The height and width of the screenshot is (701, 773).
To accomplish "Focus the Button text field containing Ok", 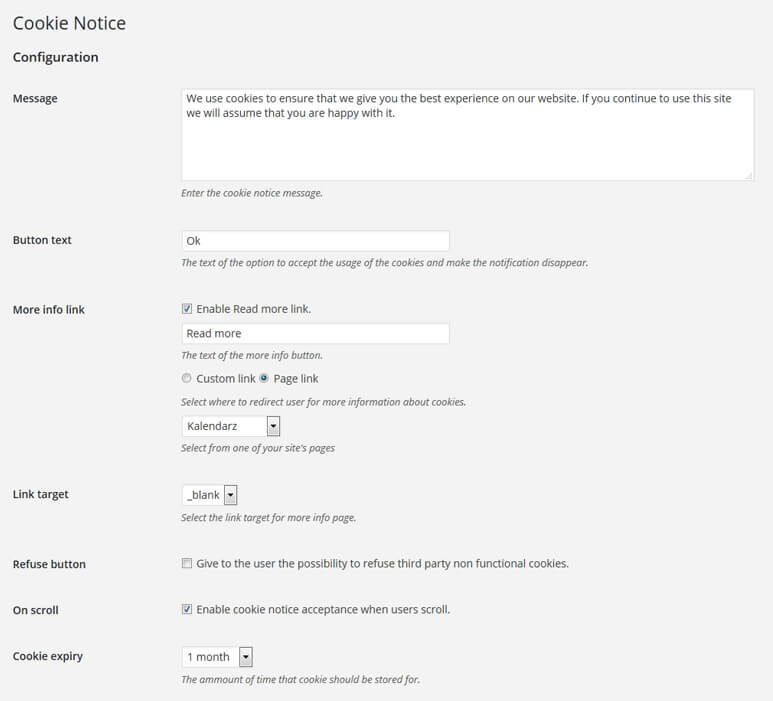I will pyautogui.click(x=316, y=241).
